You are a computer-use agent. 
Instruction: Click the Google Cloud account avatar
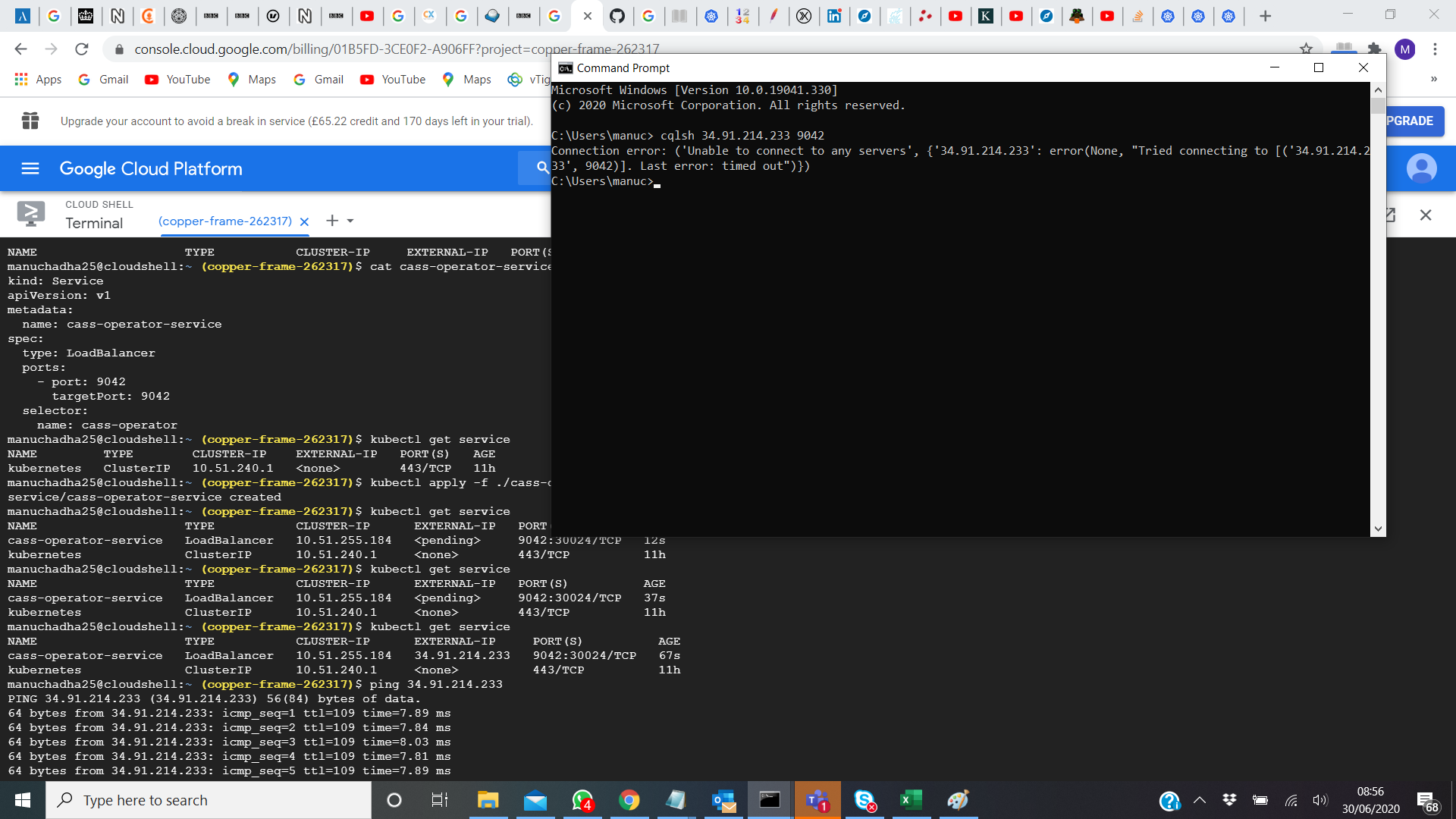(x=1421, y=168)
